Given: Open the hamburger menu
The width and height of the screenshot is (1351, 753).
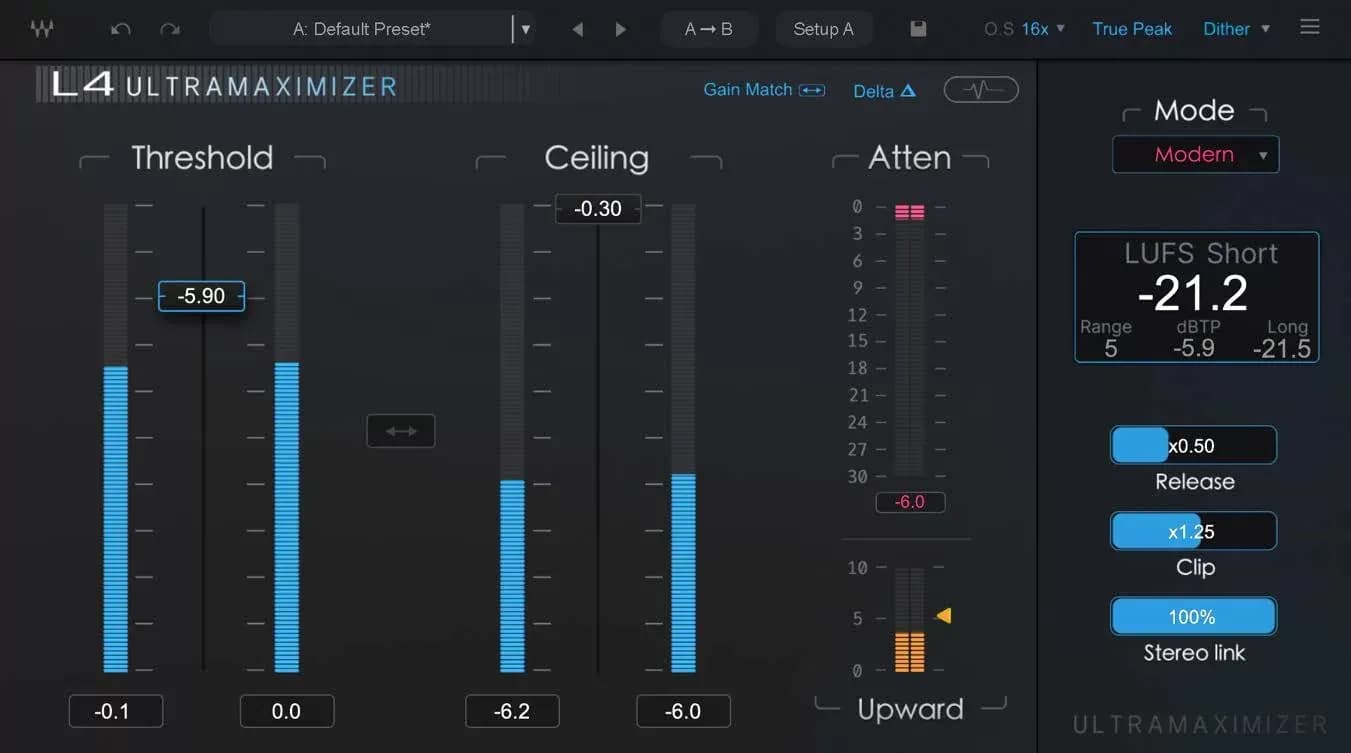Looking at the screenshot, I should [1310, 27].
